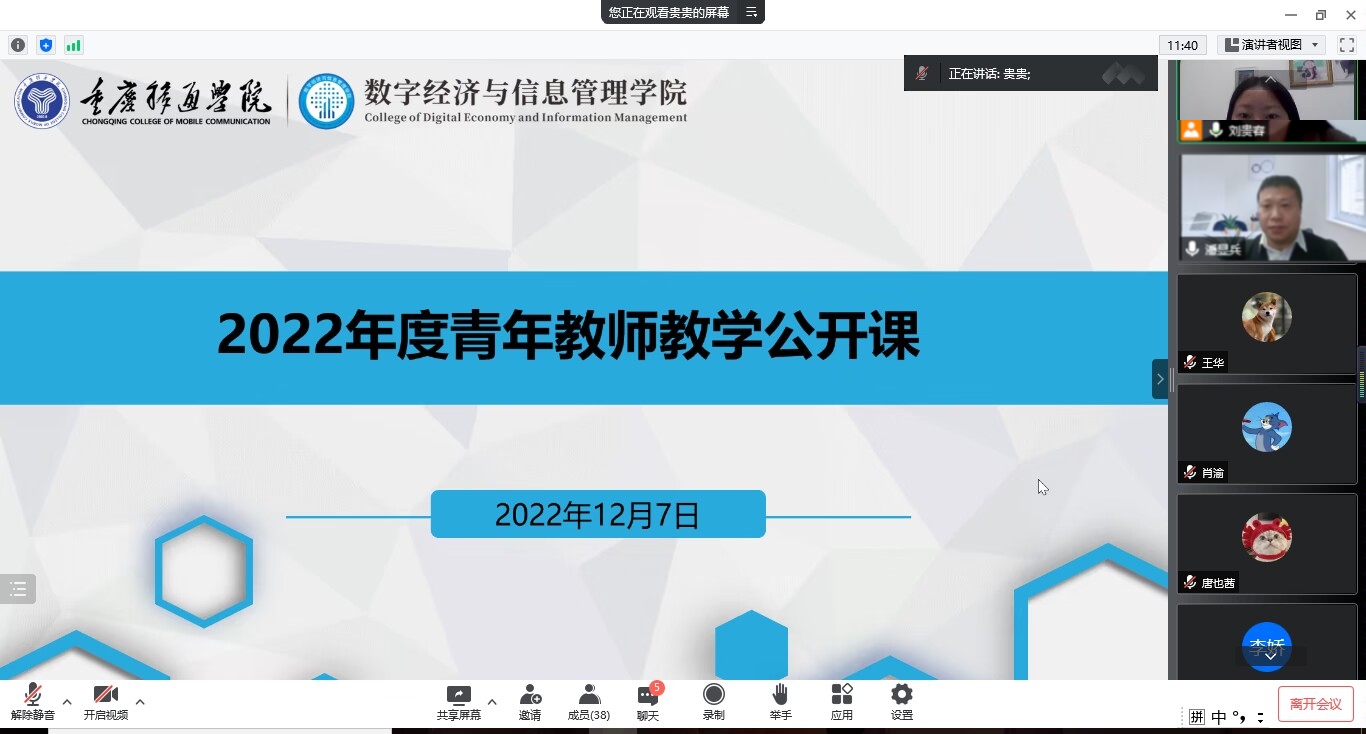Select 王华's participant thumbnail
The width and height of the screenshot is (1366, 734).
1266,324
